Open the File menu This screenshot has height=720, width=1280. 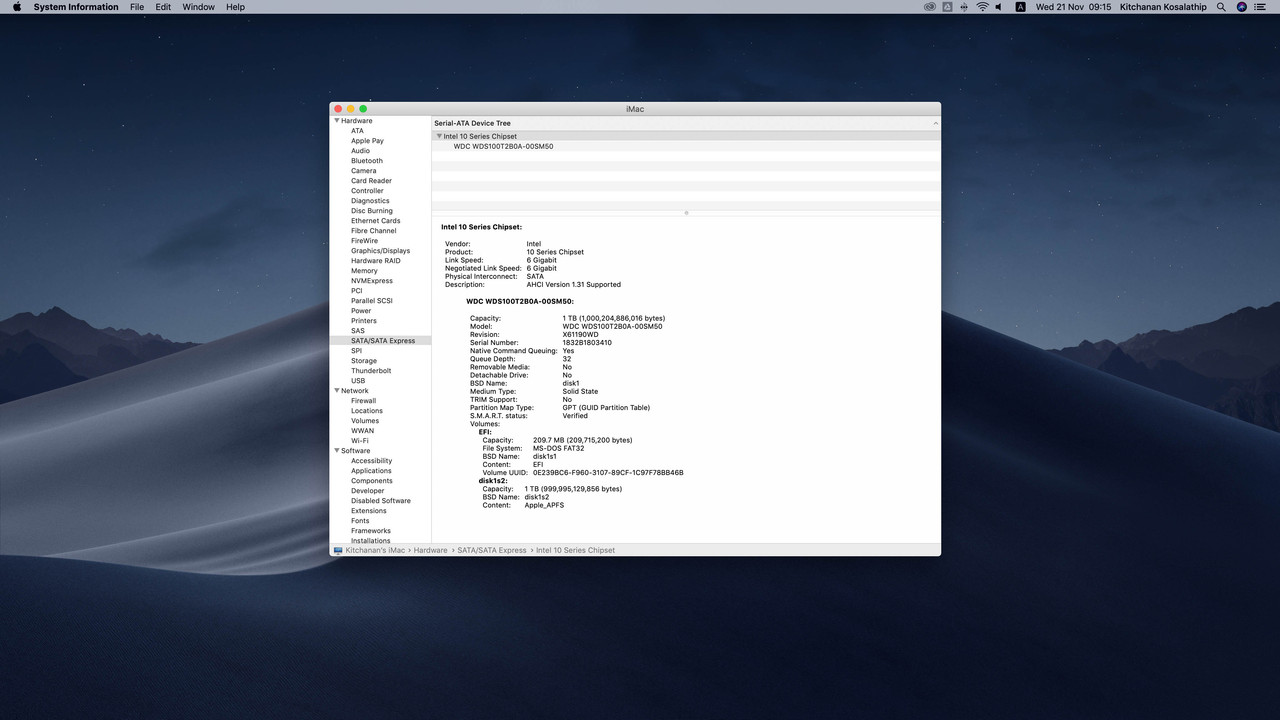coord(137,7)
